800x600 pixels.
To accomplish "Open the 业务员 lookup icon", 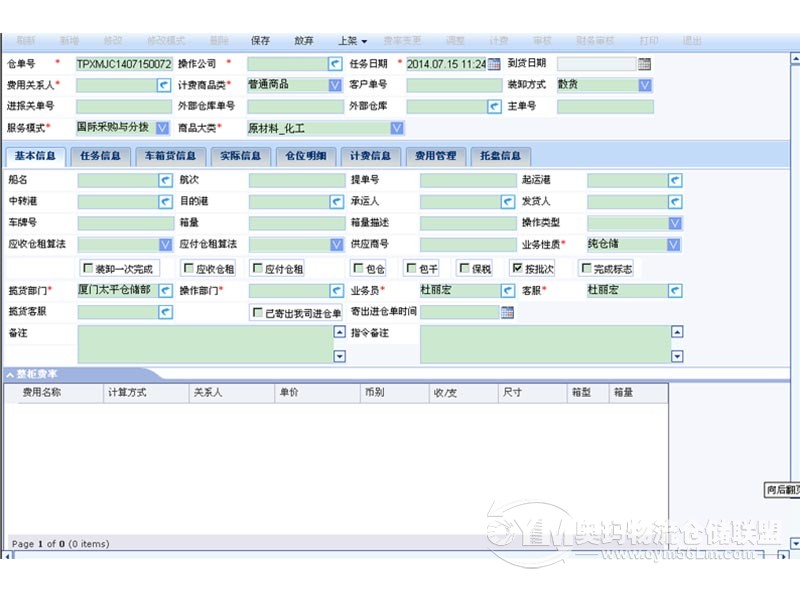I will point(508,291).
